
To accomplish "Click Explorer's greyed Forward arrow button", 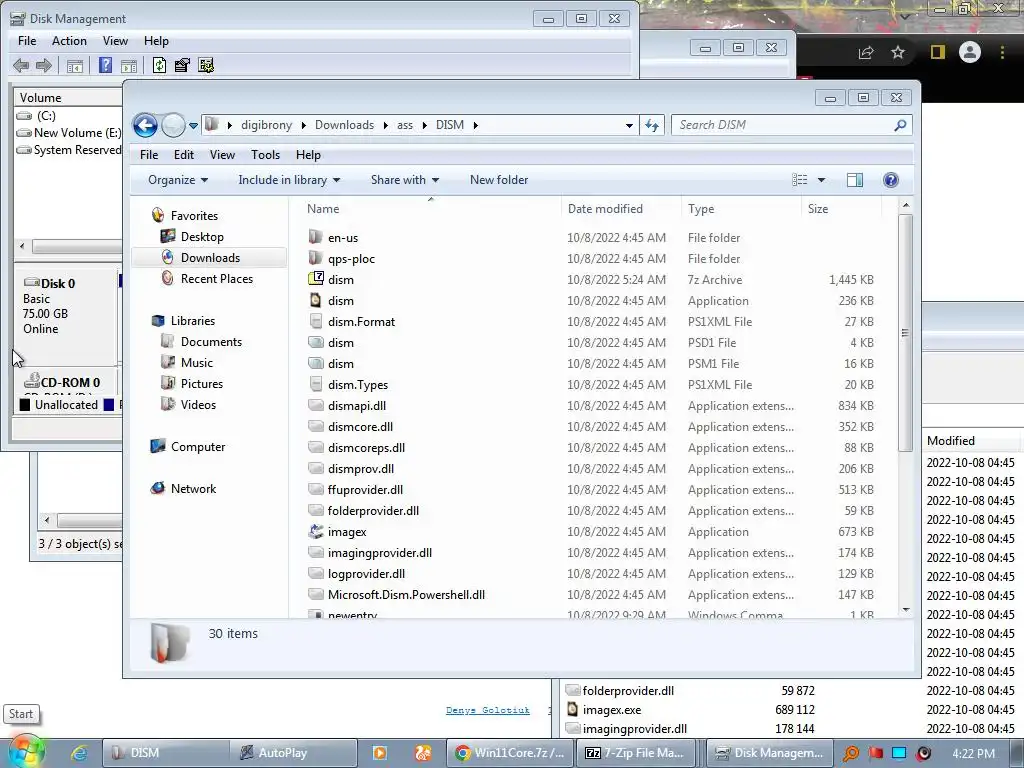I will pos(173,125).
